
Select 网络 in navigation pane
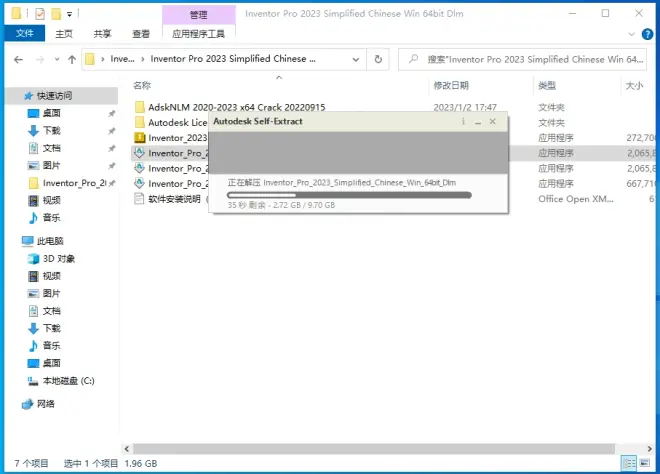point(45,404)
